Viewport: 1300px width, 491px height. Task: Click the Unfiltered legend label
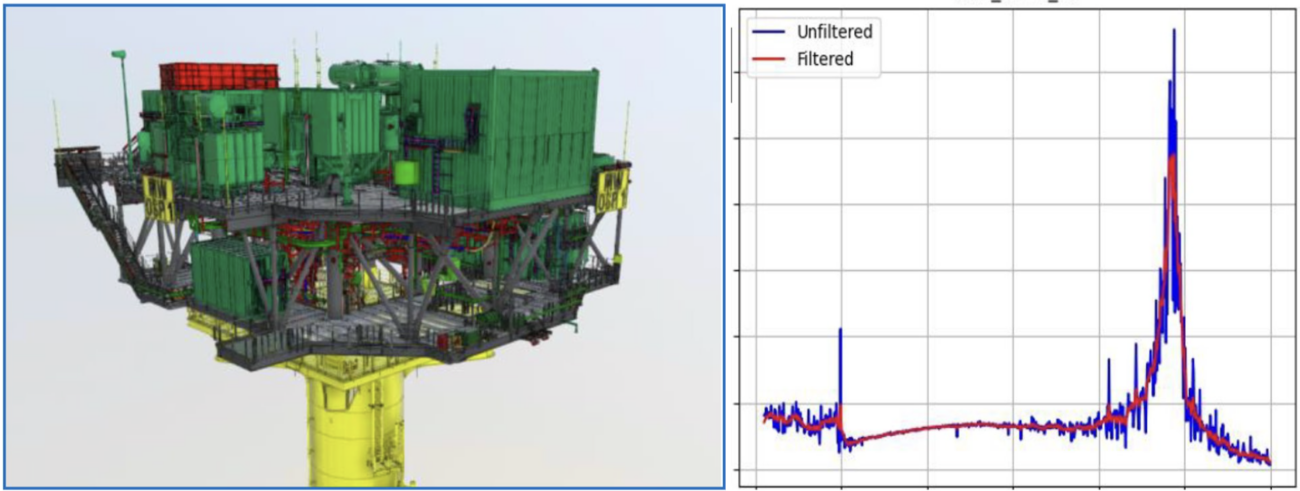(x=834, y=32)
